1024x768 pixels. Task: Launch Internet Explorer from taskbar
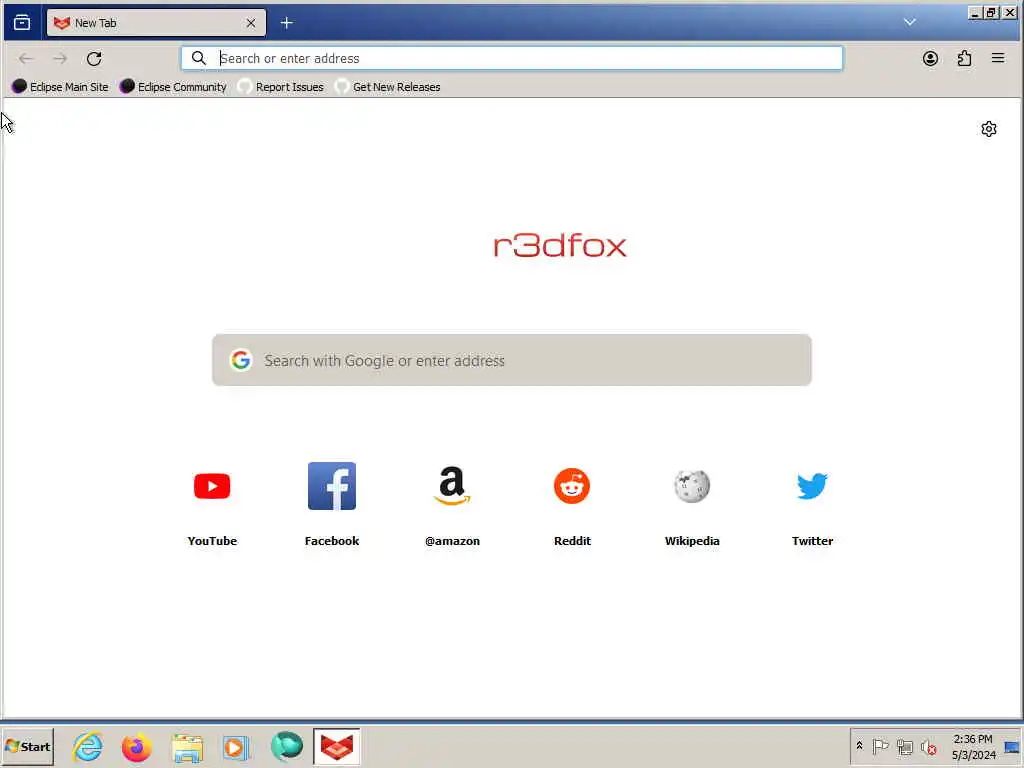[88, 746]
